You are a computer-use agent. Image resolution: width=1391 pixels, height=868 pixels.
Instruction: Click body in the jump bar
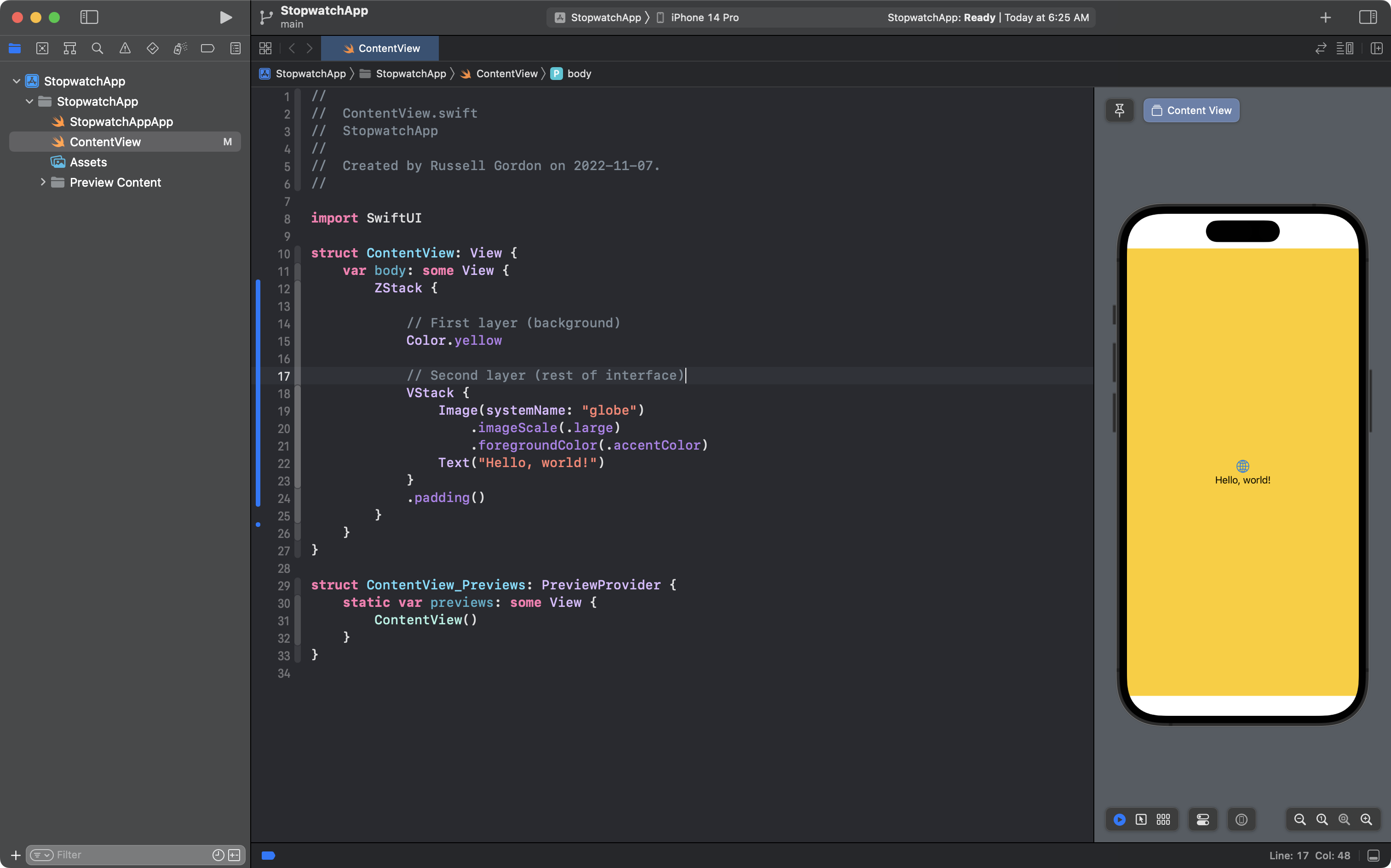click(x=578, y=74)
